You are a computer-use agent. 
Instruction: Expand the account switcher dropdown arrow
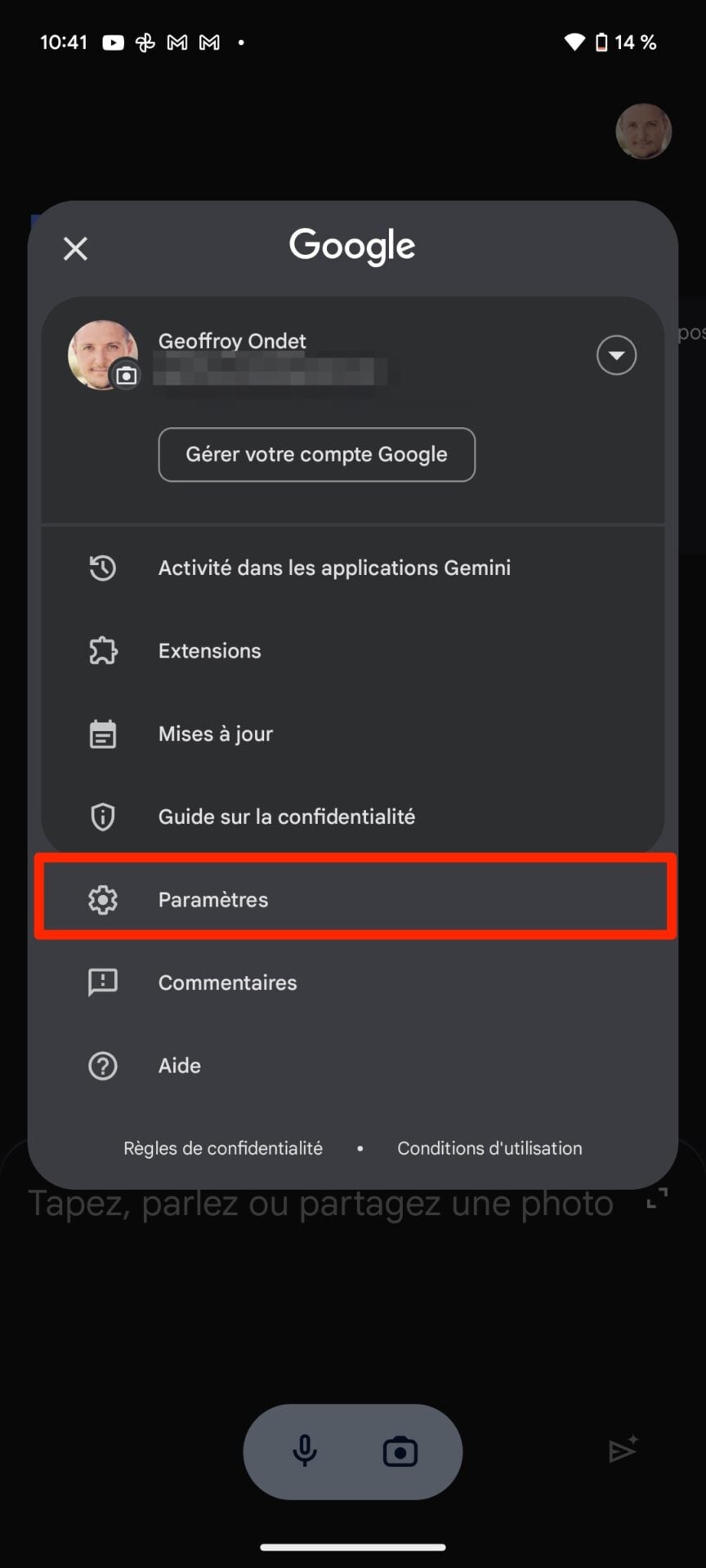point(616,355)
